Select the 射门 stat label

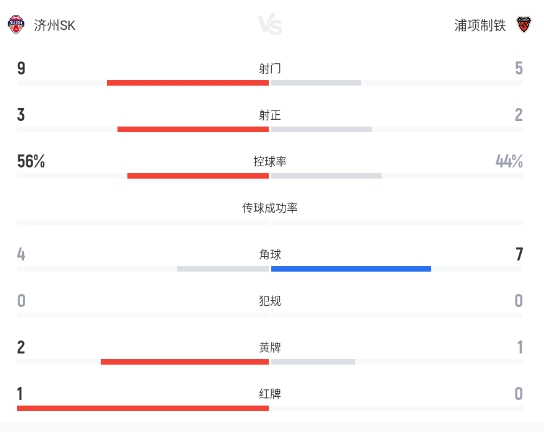[x=270, y=68]
